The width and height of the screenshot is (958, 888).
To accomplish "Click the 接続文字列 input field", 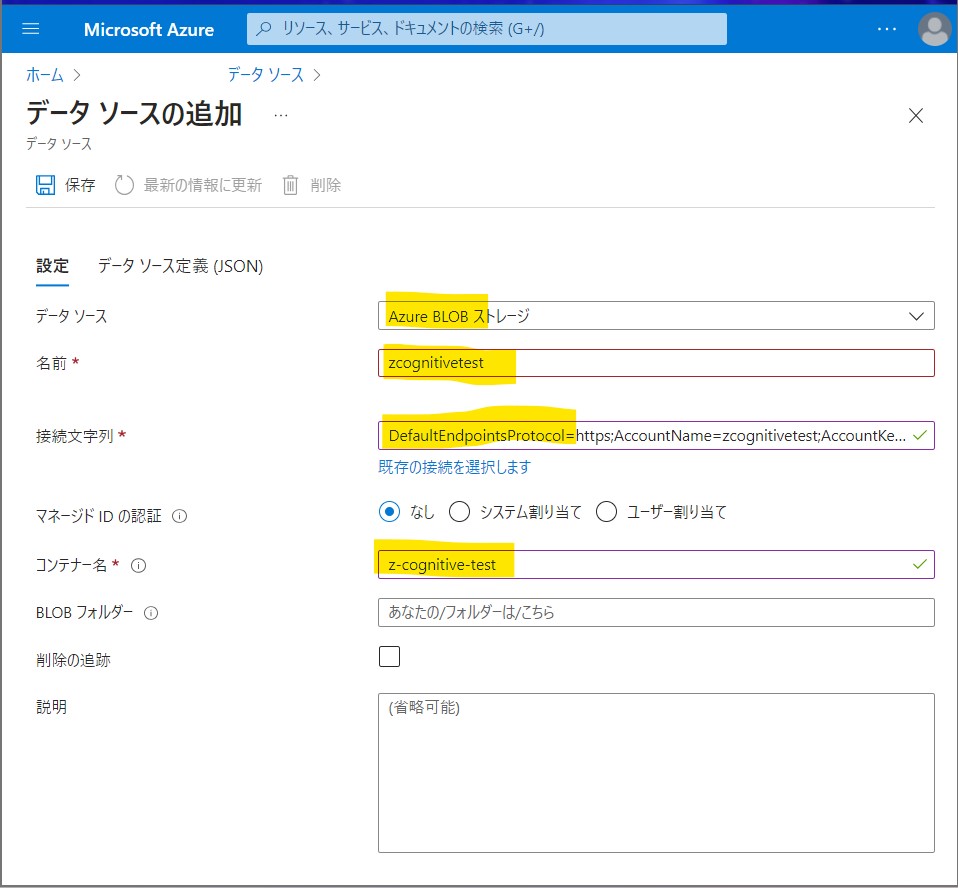I will [x=656, y=435].
